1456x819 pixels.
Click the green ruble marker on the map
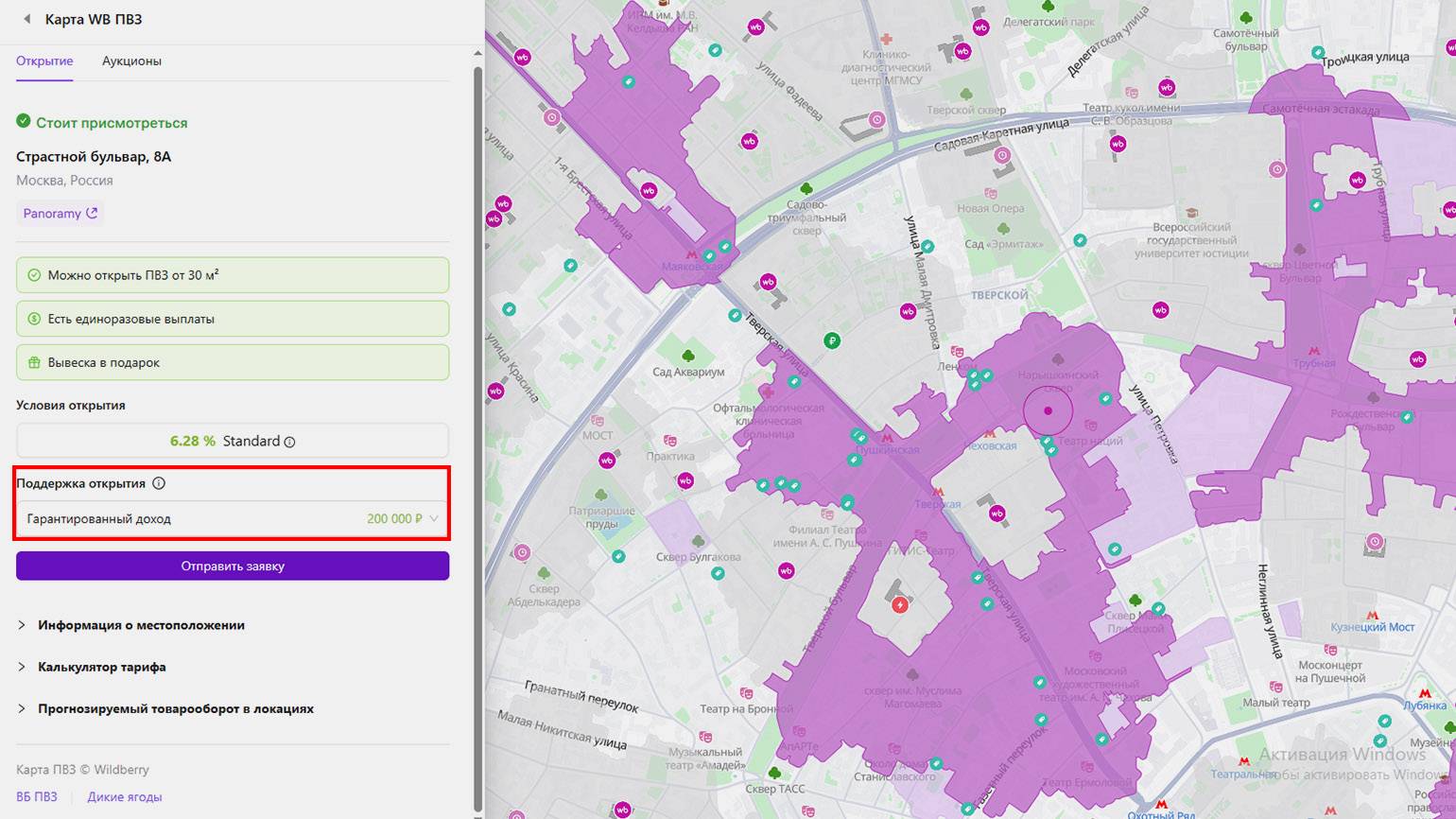pos(832,340)
